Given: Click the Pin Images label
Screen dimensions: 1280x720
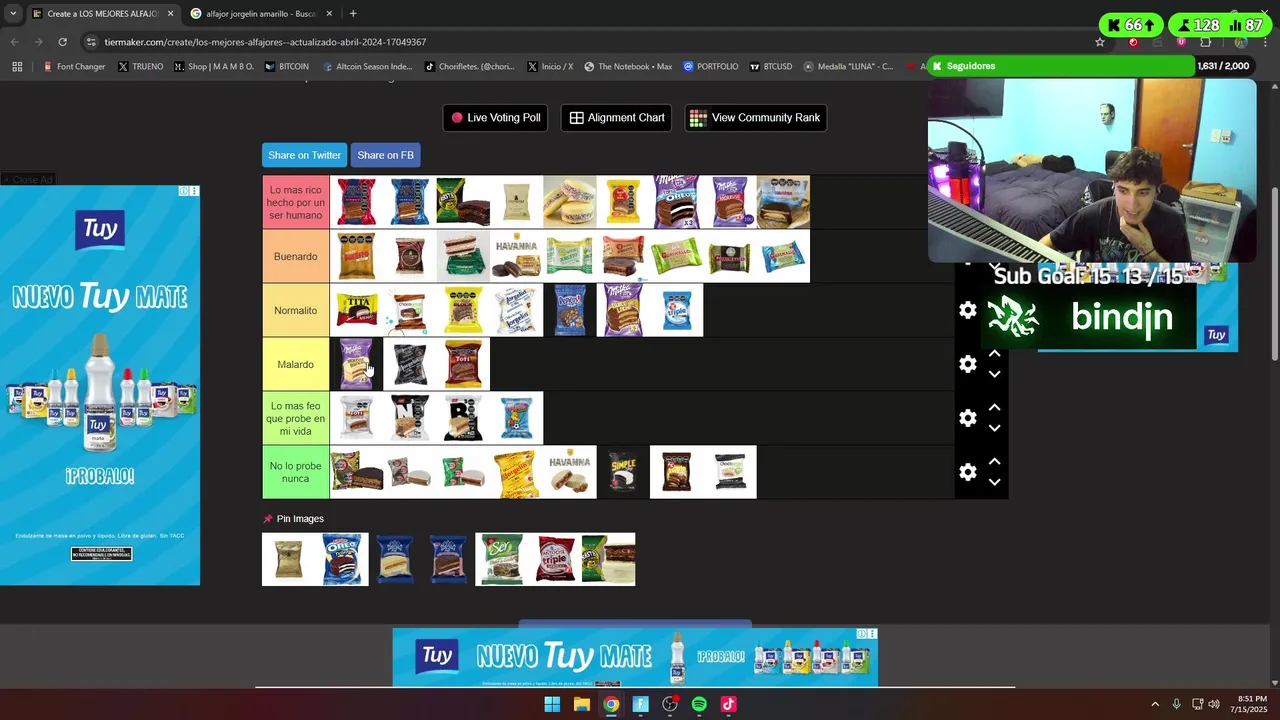Looking at the screenshot, I should [x=300, y=519].
